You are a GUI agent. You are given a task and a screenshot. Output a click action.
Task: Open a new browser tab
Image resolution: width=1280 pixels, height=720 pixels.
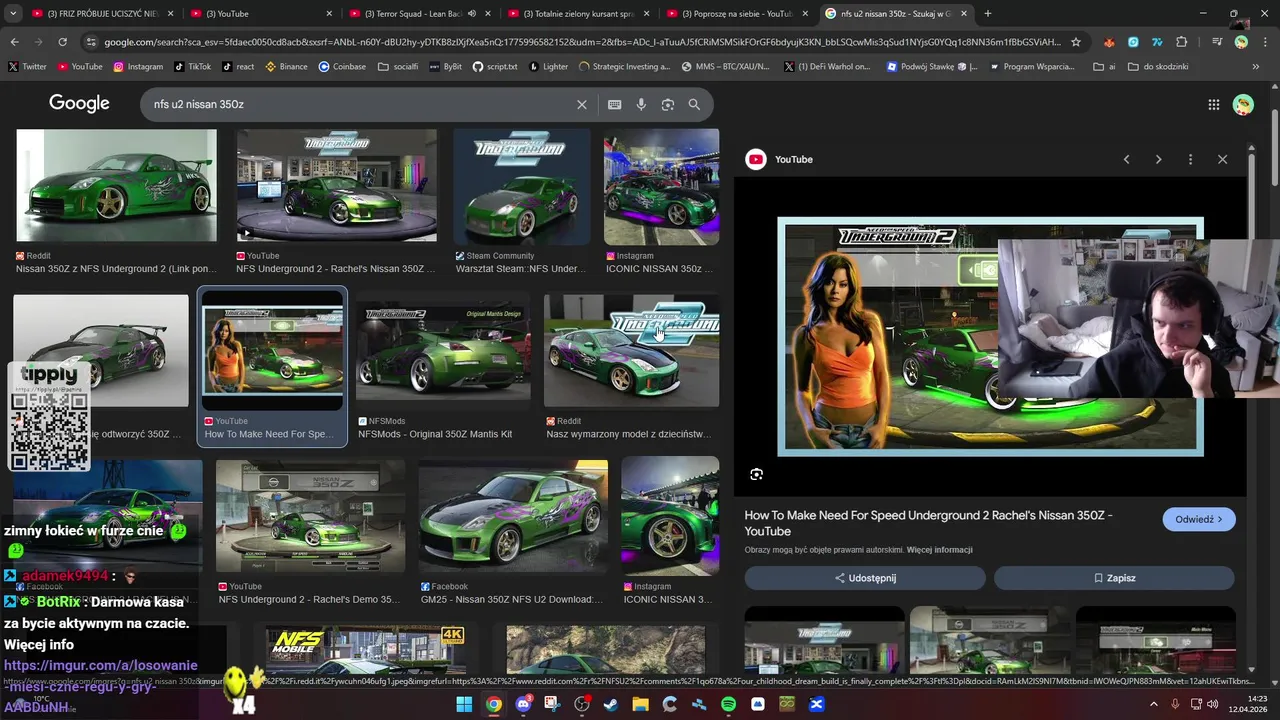click(x=988, y=14)
